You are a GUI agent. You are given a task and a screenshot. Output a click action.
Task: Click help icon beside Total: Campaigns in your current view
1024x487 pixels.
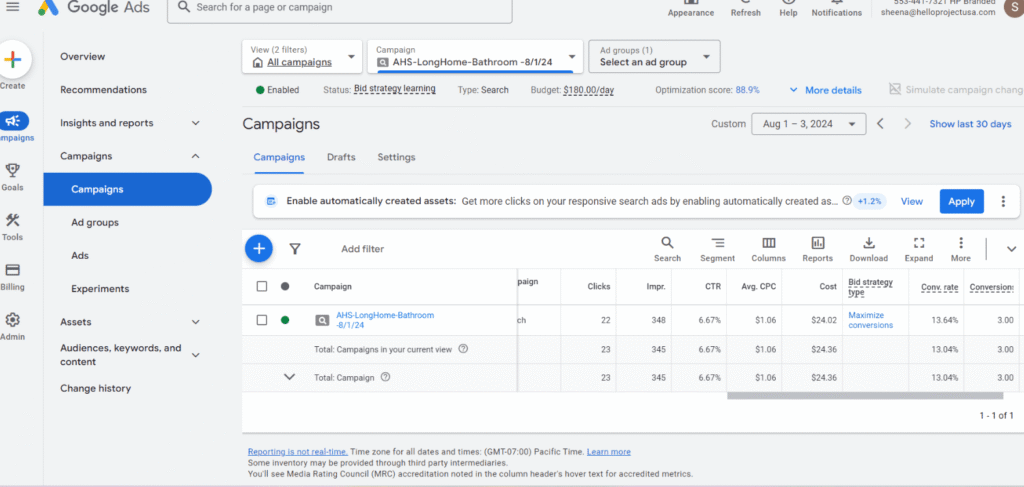coord(463,349)
